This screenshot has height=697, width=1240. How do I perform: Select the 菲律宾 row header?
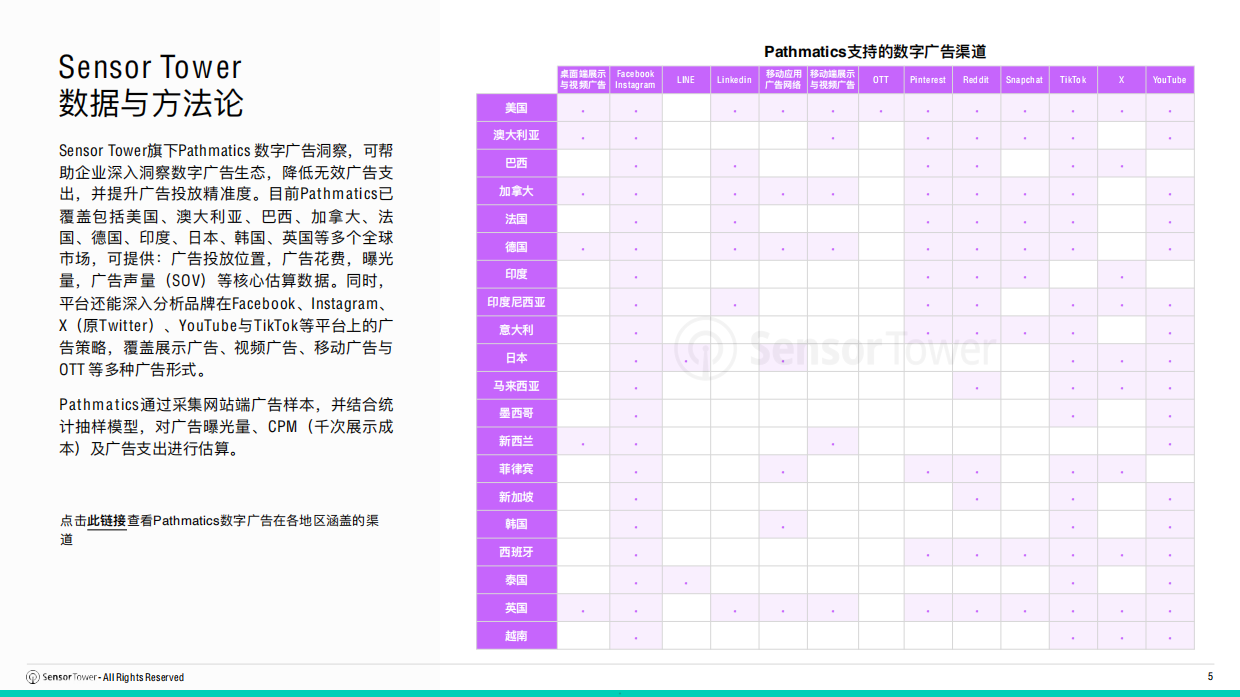point(516,469)
